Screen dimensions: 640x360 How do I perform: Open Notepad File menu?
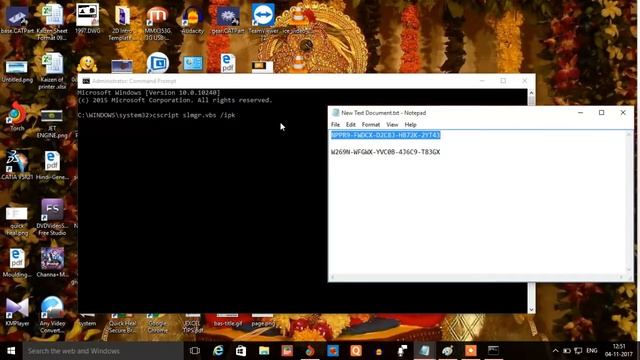coord(336,124)
